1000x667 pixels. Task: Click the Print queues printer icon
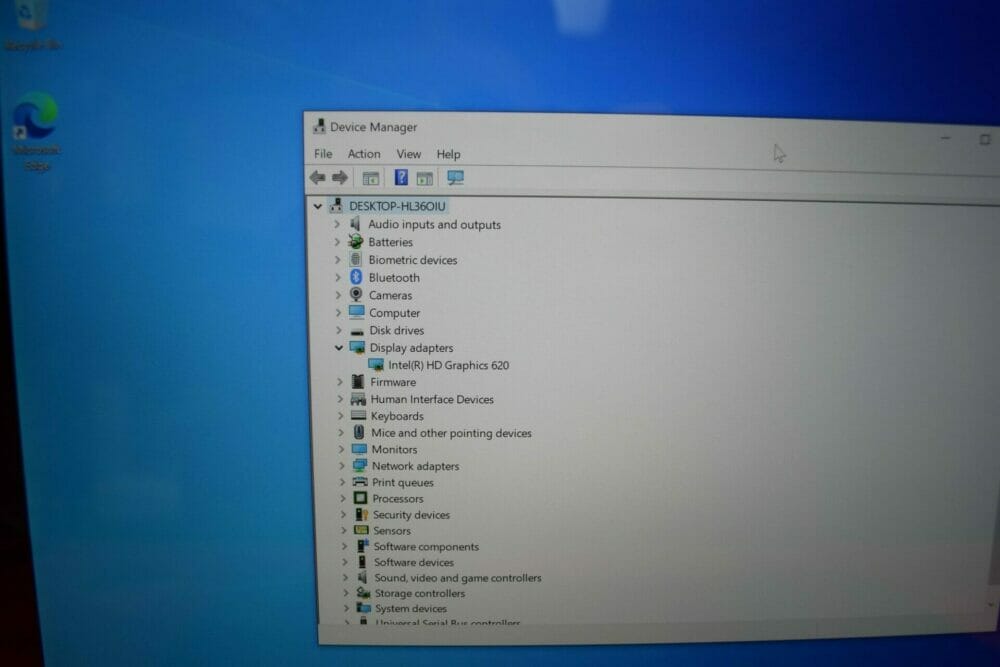[x=360, y=482]
